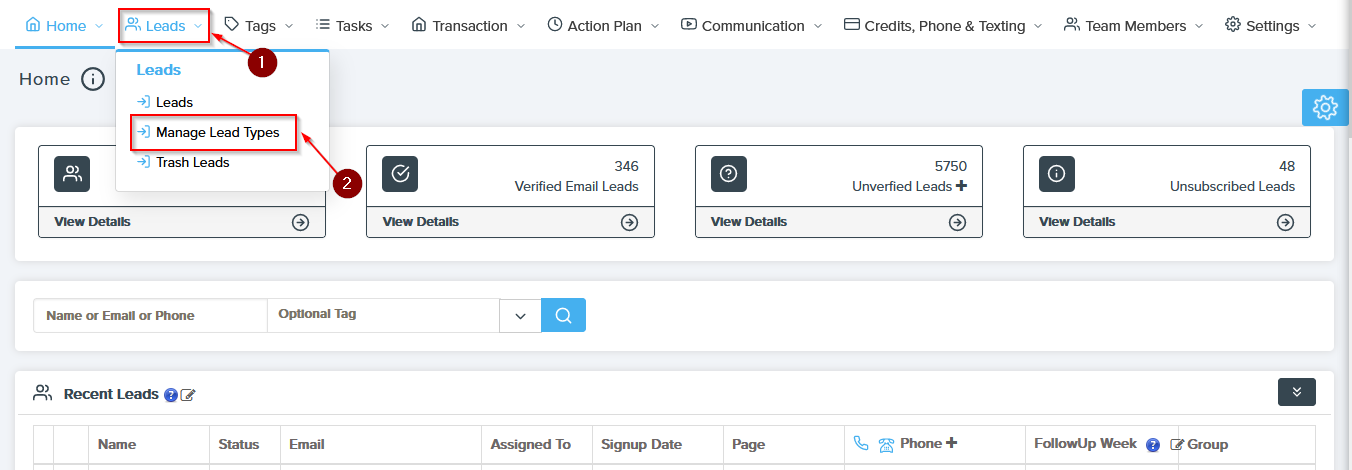
Task: Click the Name or Email or Phone field
Action: pyautogui.click(x=150, y=315)
